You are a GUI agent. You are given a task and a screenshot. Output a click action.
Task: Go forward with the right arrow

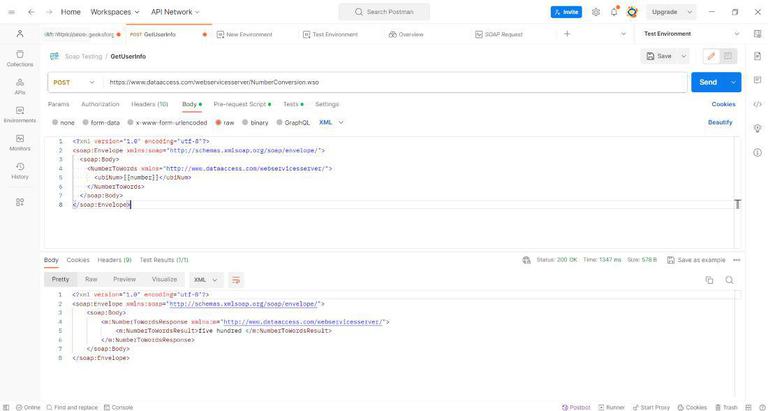point(48,12)
